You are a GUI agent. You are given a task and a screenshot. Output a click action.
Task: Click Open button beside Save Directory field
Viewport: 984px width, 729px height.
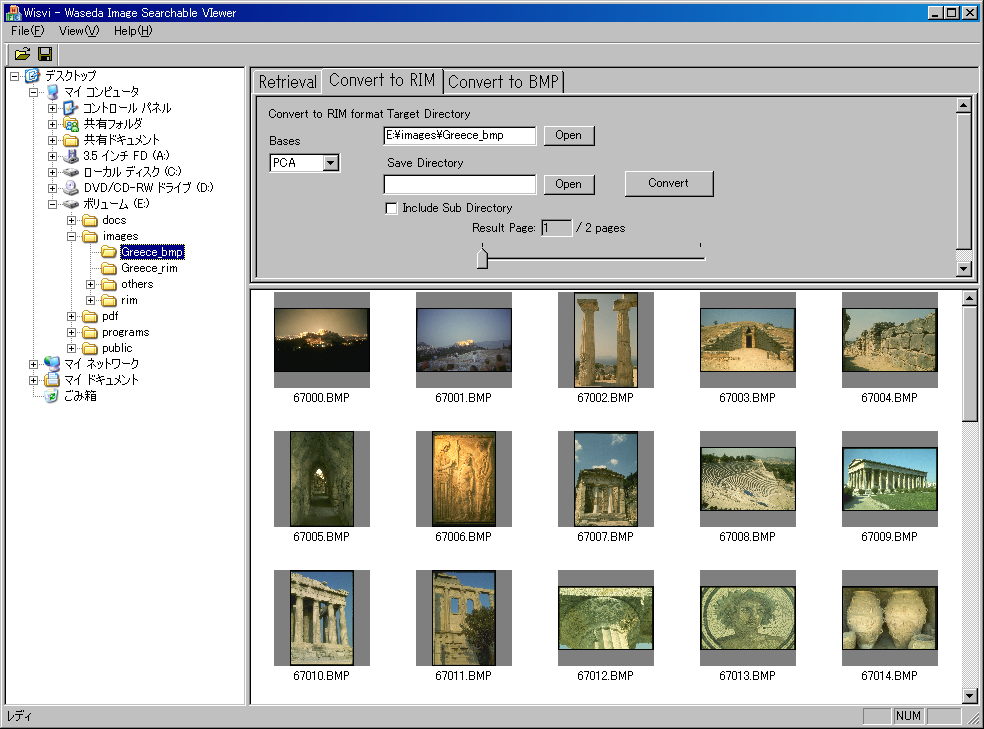tap(569, 184)
